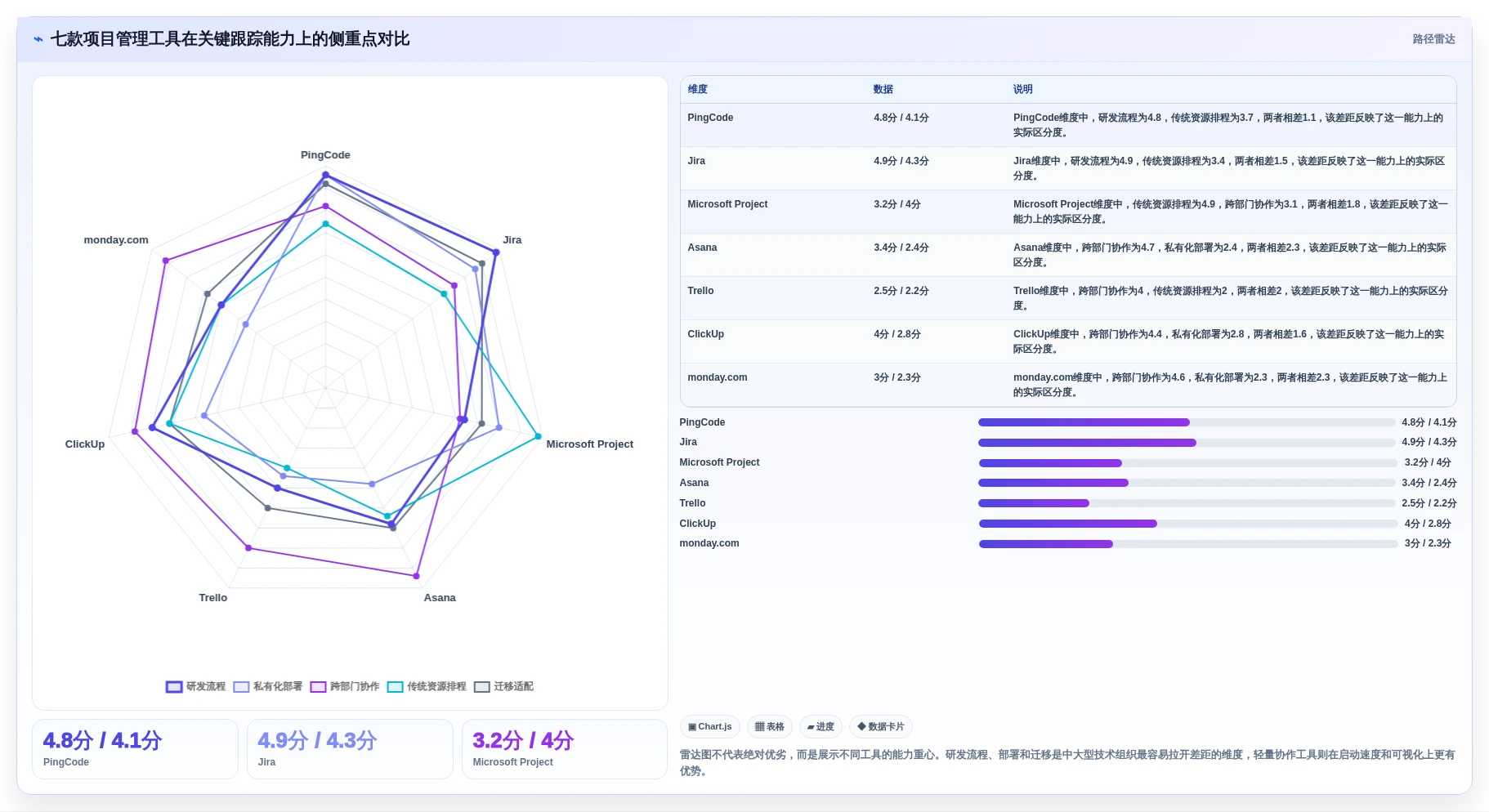Open the Microsoft Project 3.2分 / 4分 card

(565, 749)
